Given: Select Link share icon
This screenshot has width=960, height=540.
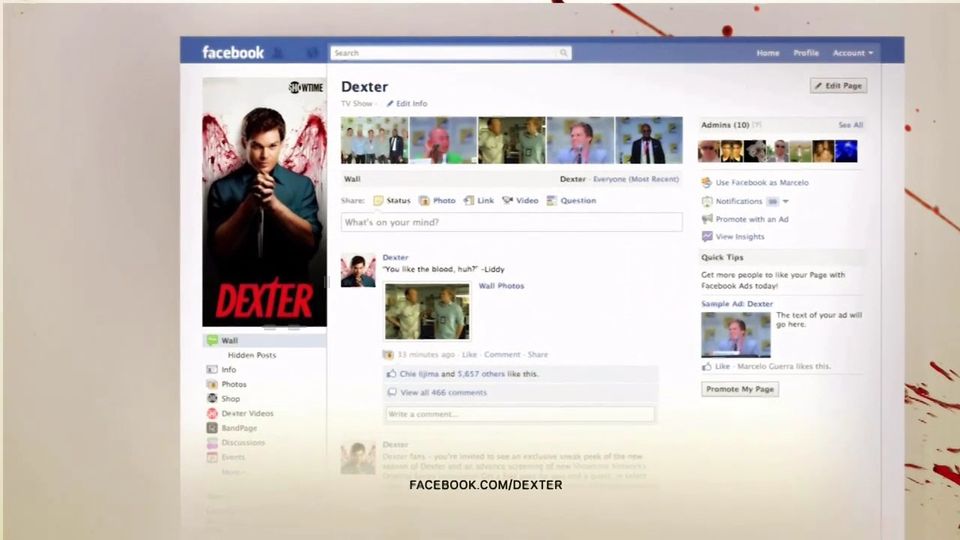Looking at the screenshot, I should tap(469, 200).
